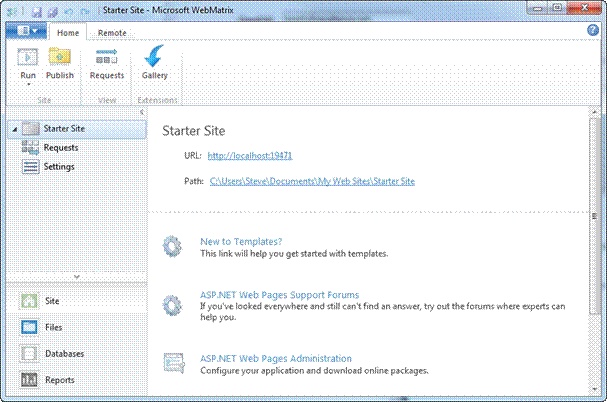Click the Save All icon in title bar
This screenshot has width=607, height=402.
pyautogui.click(x=53, y=12)
